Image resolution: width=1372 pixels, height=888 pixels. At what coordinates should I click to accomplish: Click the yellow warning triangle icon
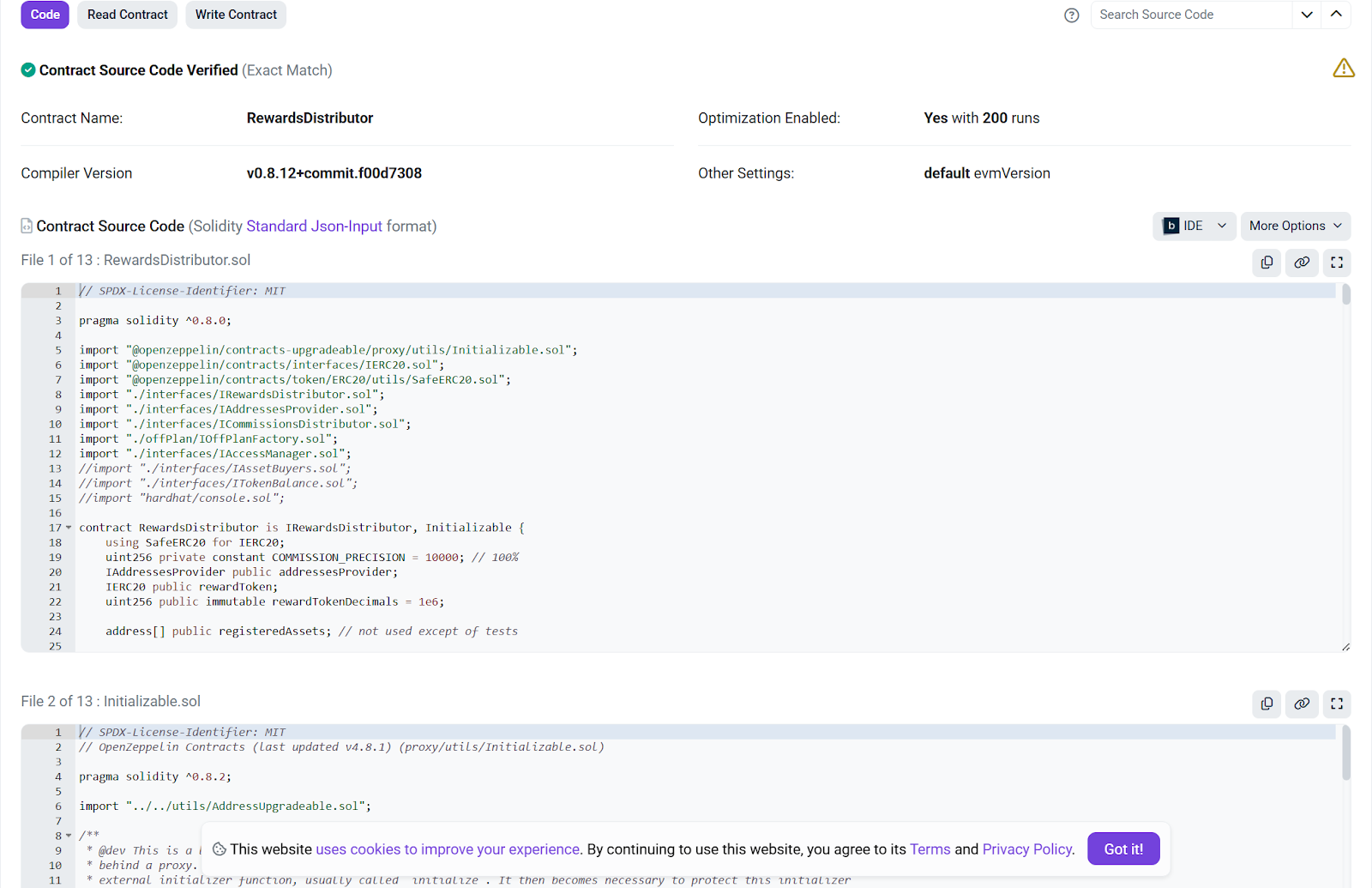pyautogui.click(x=1343, y=68)
